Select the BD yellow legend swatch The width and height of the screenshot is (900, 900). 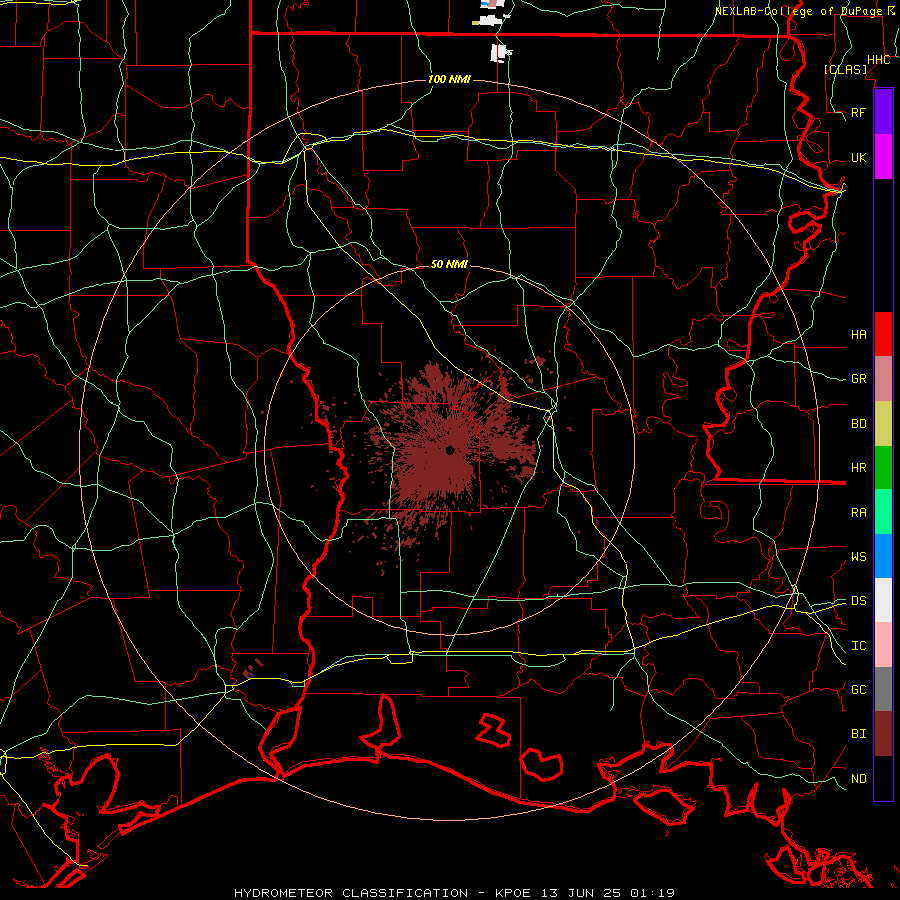coord(883,424)
